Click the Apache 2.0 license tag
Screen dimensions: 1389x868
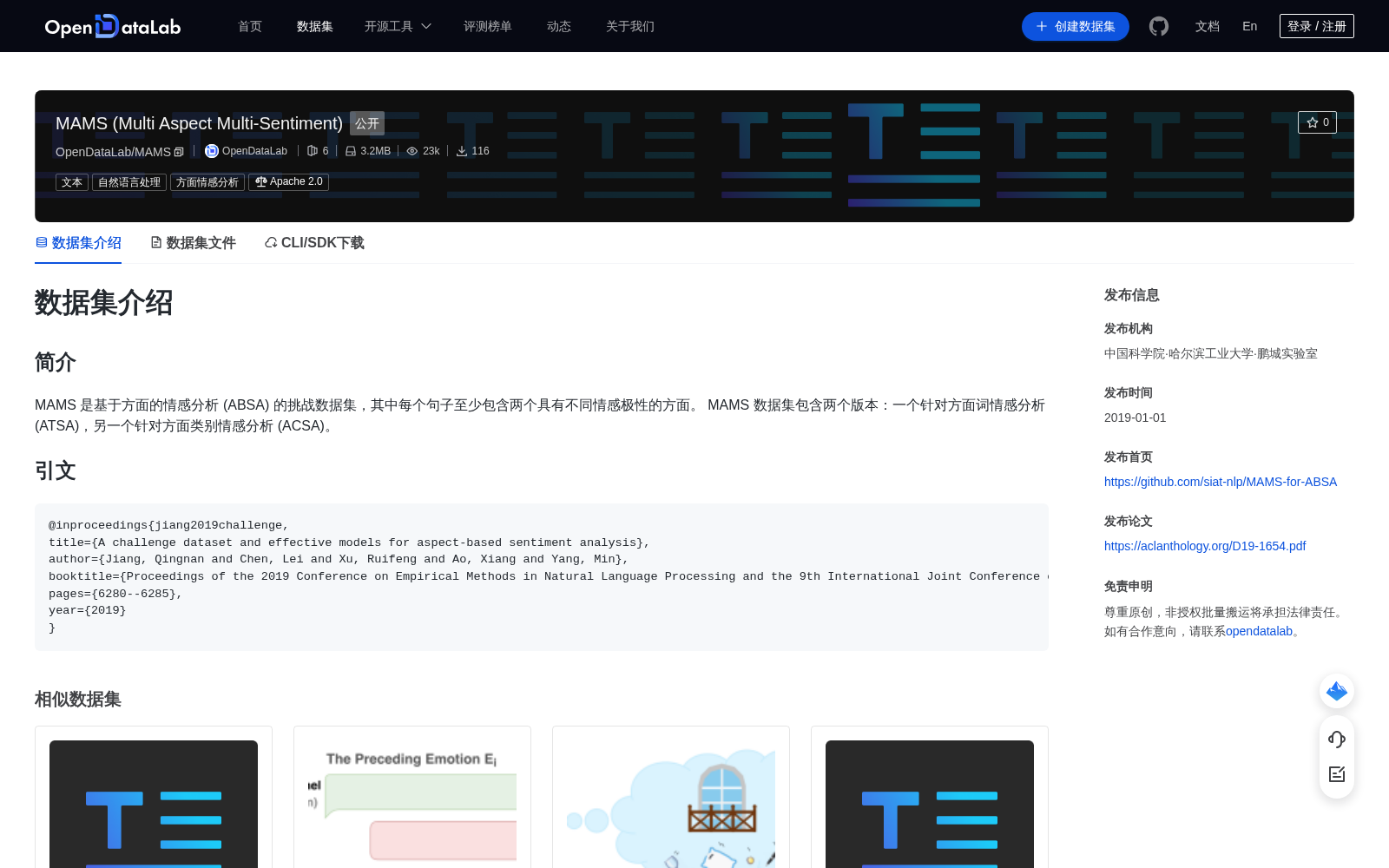click(x=289, y=182)
